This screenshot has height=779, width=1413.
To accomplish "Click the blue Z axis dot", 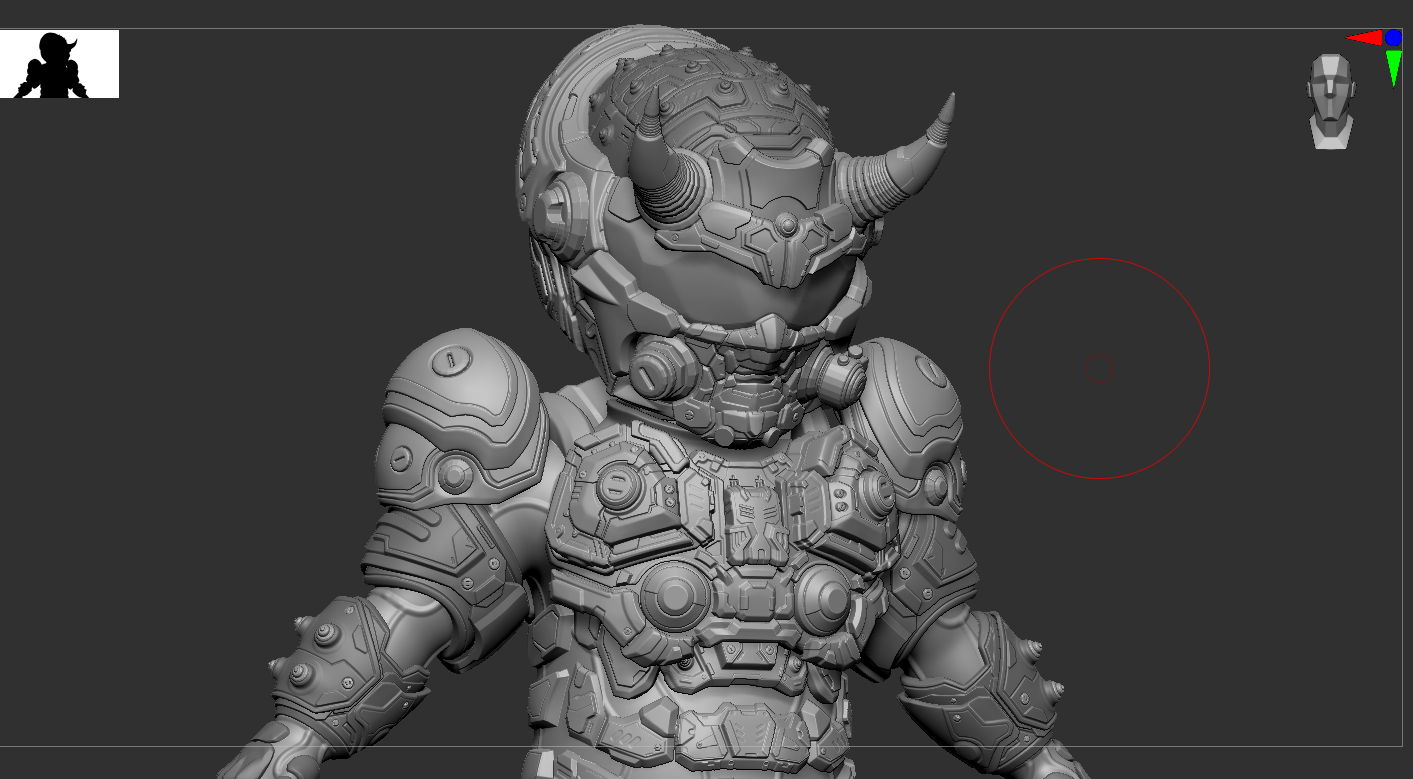I will pyautogui.click(x=1393, y=38).
